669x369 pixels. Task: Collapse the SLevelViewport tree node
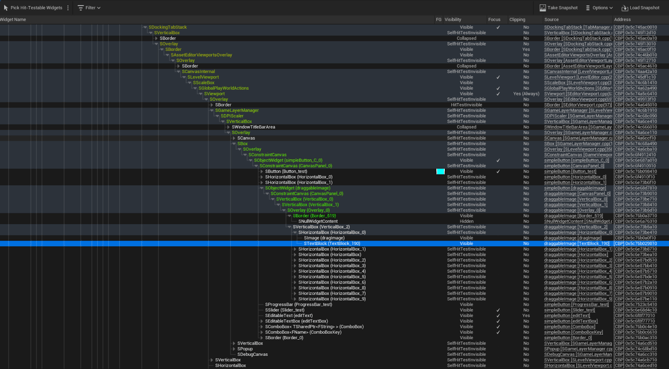click(x=184, y=77)
